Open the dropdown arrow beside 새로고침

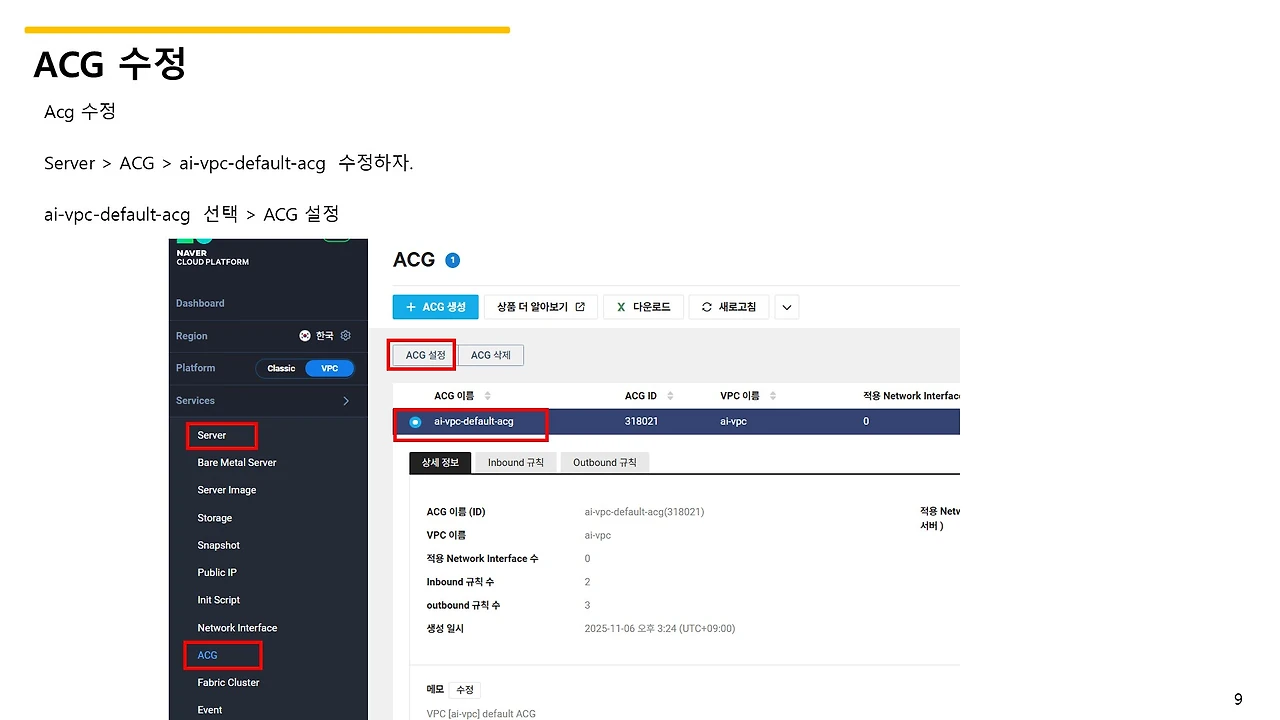786,306
